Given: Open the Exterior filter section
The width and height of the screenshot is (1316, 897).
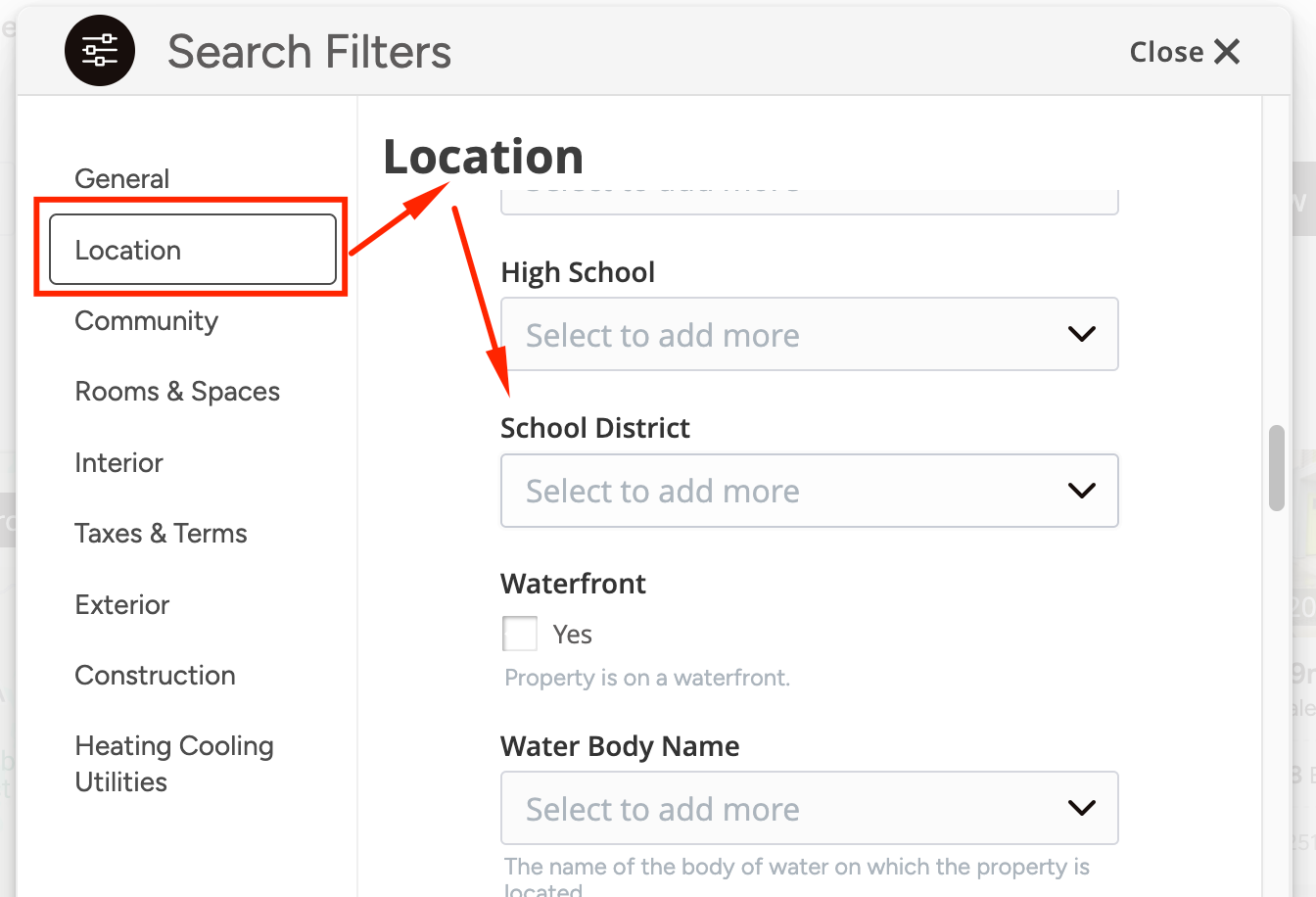Looking at the screenshot, I should click(x=121, y=604).
